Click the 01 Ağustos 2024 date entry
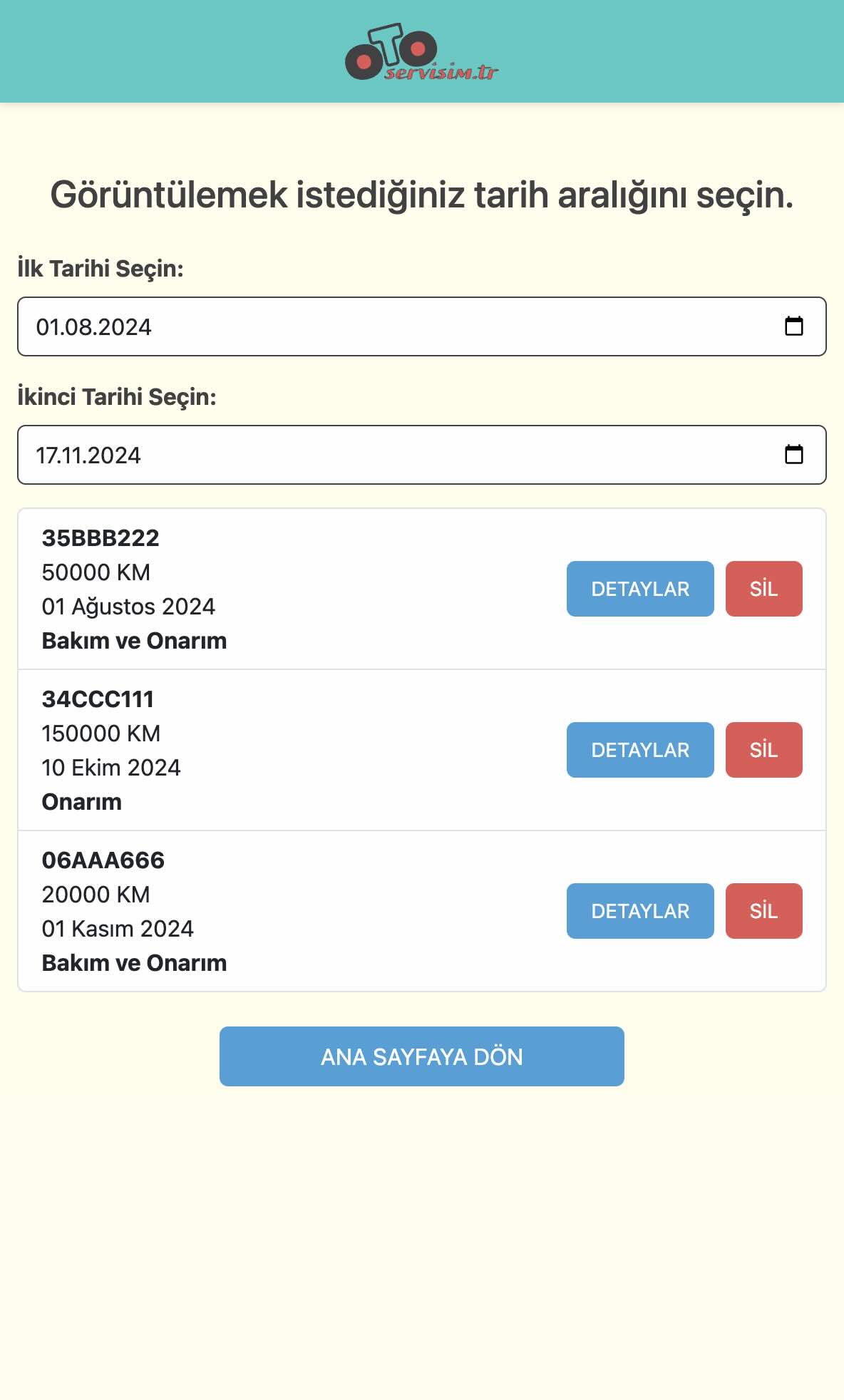844x1400 pixels. click(128, 607)
